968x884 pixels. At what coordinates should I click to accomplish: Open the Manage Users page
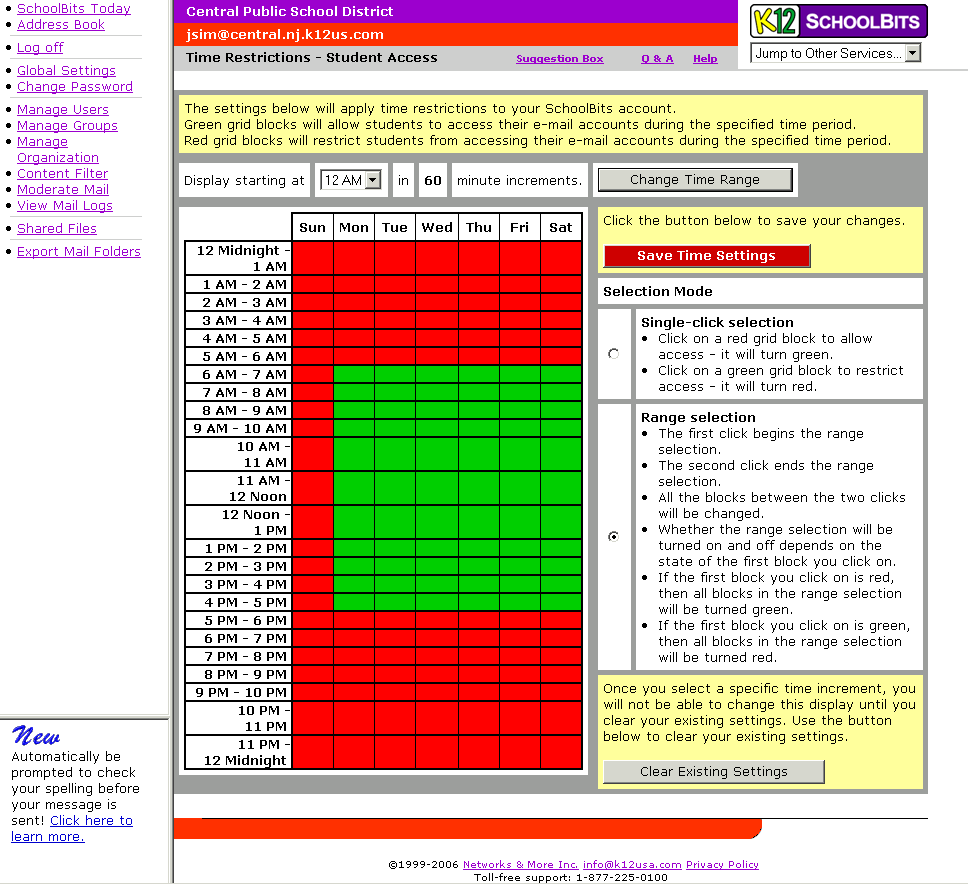point(63,109)
